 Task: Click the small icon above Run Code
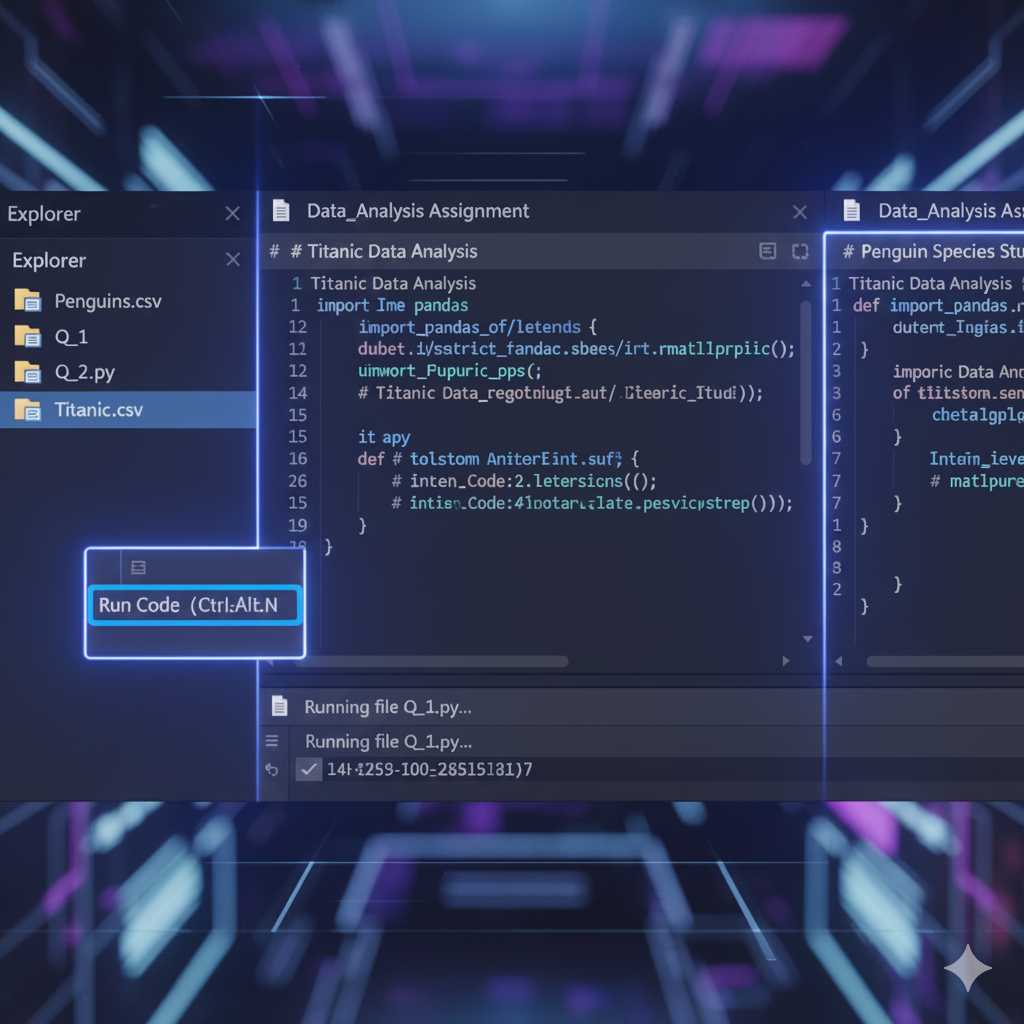pos(138,568)
